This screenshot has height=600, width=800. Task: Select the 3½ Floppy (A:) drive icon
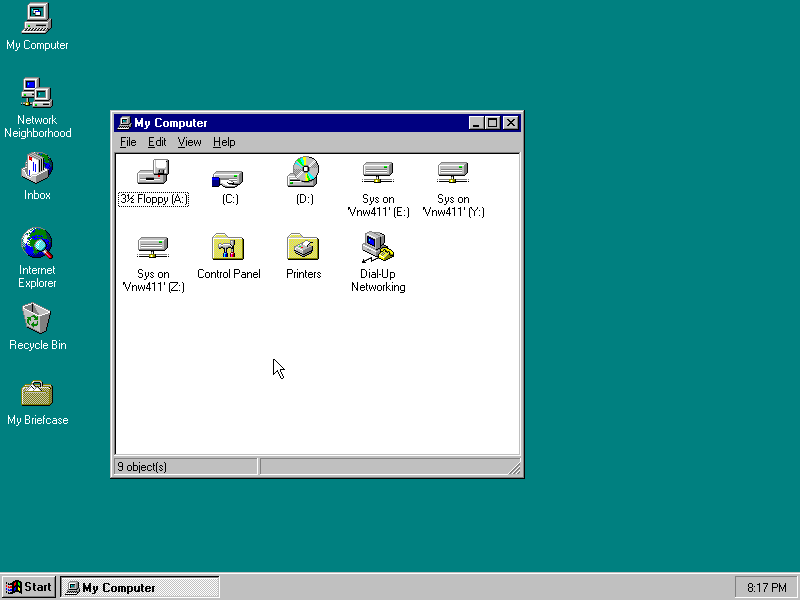coord(153,171)
